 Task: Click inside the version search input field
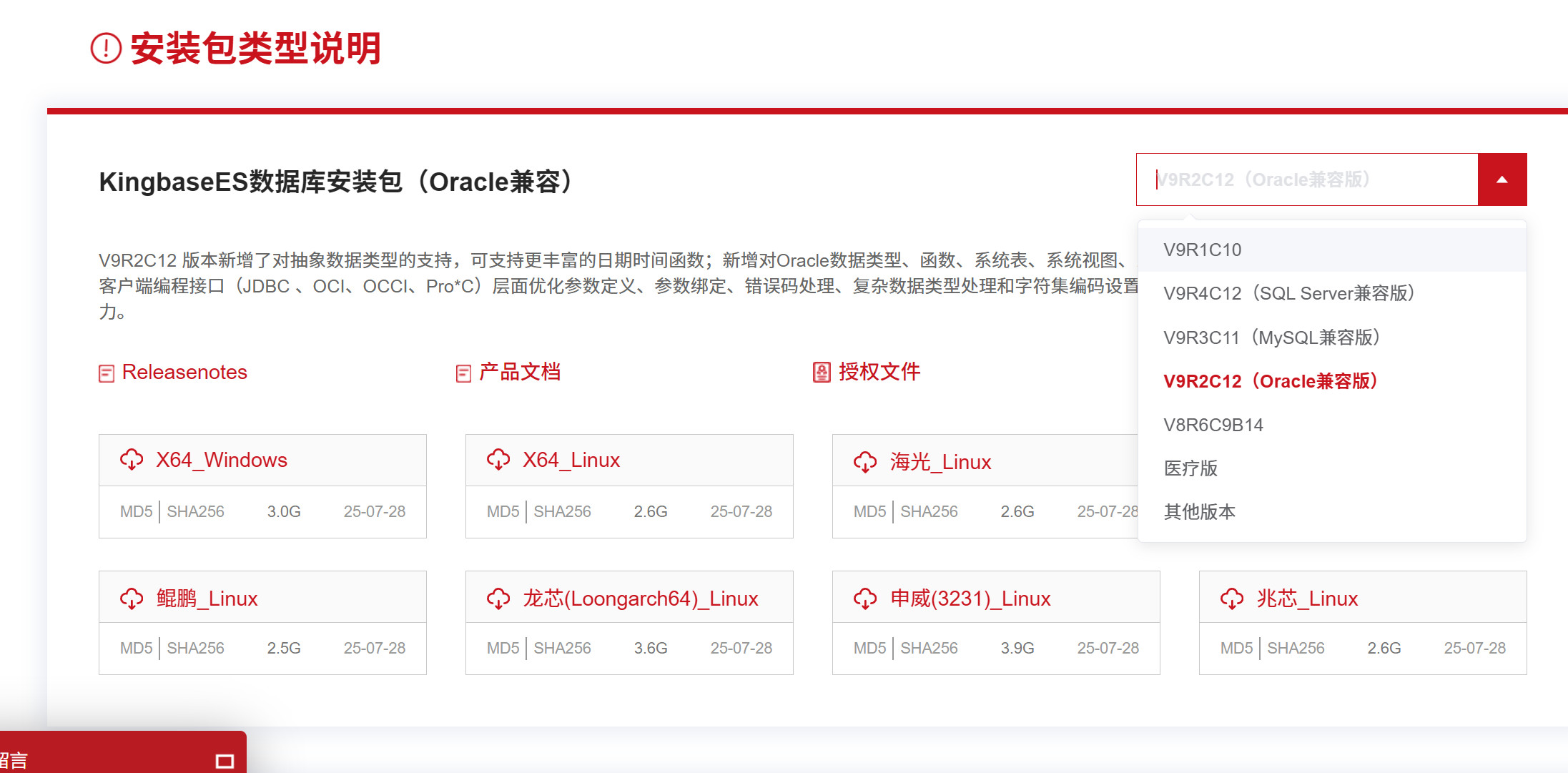[1306, 179]
